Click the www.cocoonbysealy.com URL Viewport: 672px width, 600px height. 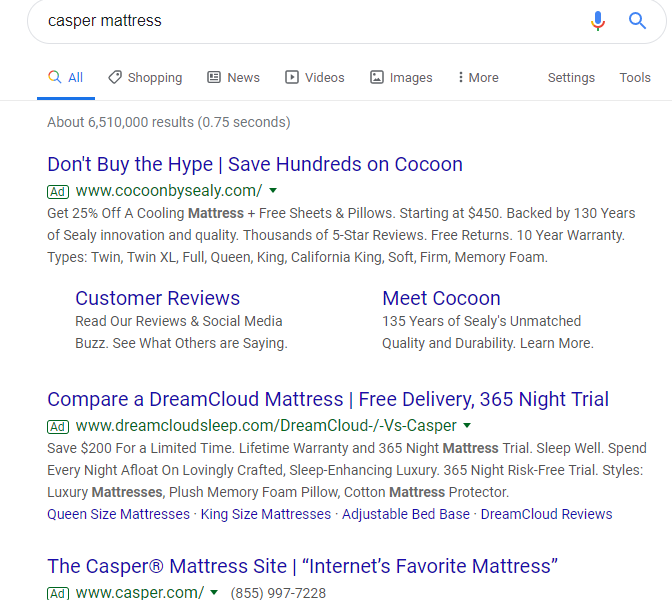click(169, 191)
